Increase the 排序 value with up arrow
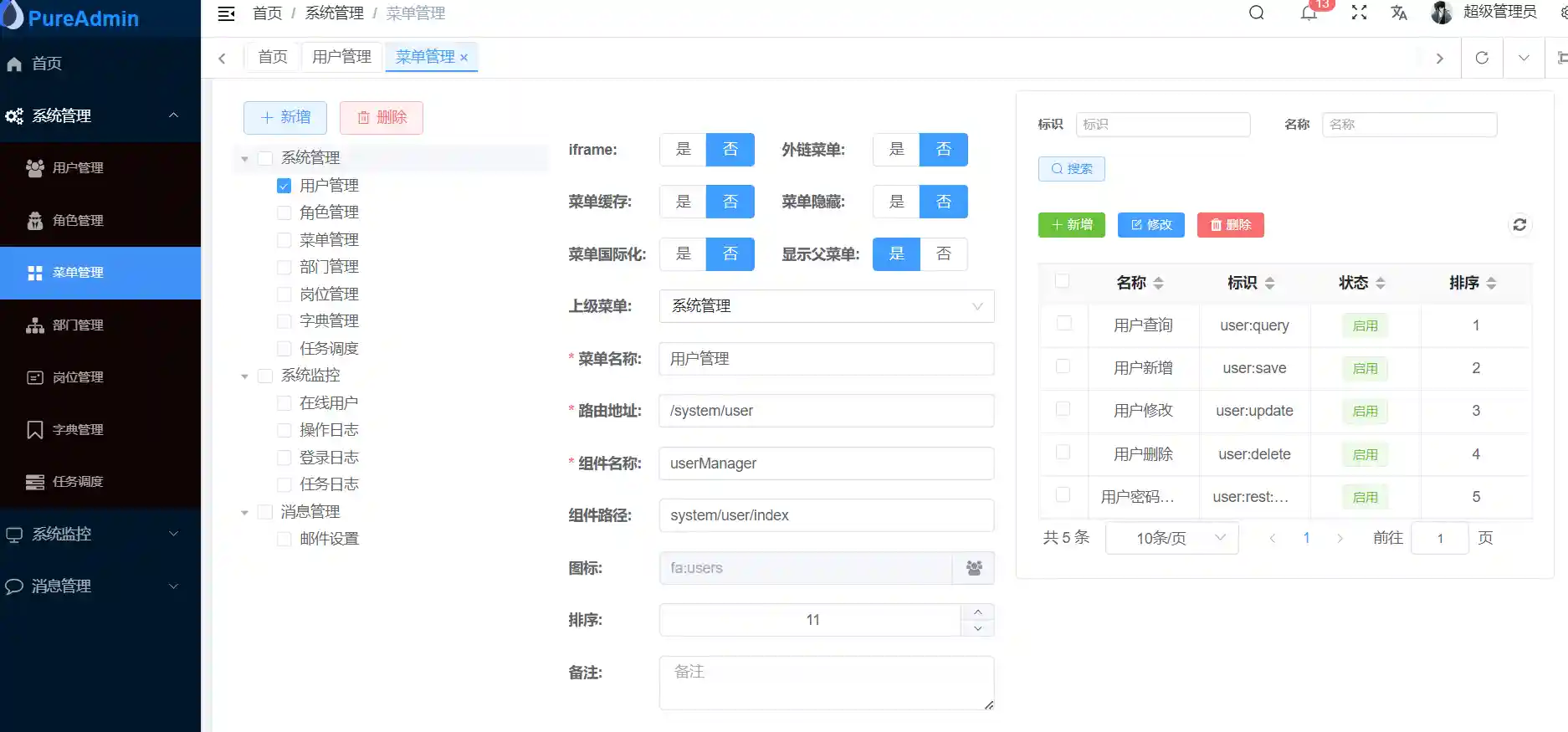 coord(977,612)
